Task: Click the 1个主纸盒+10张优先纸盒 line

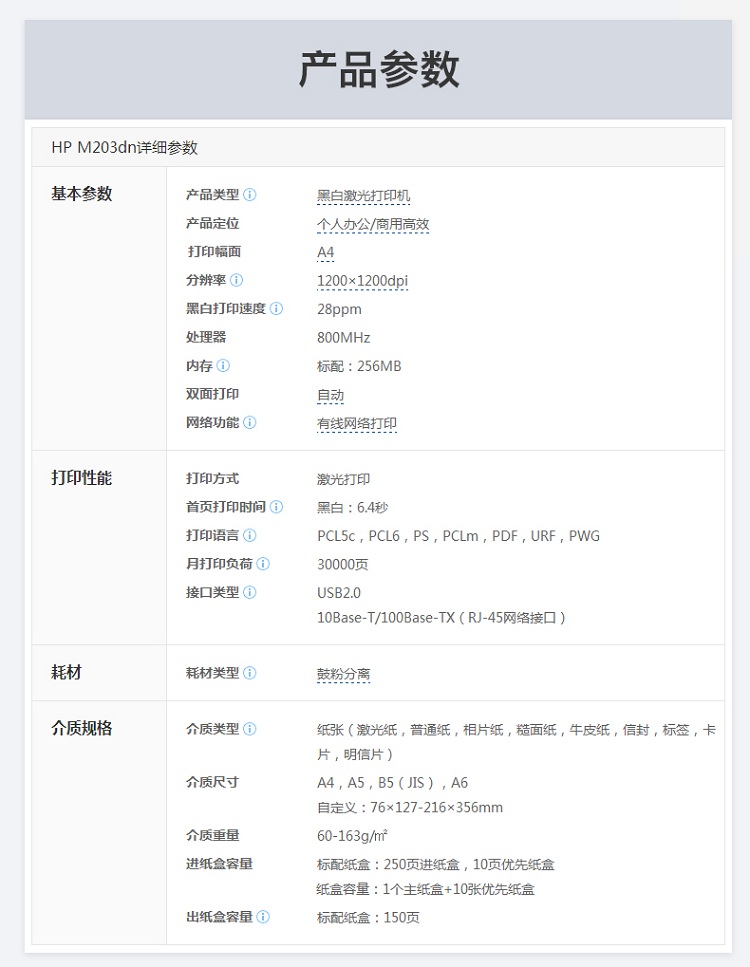Action: pyautogui.click(x=426, y=889)
